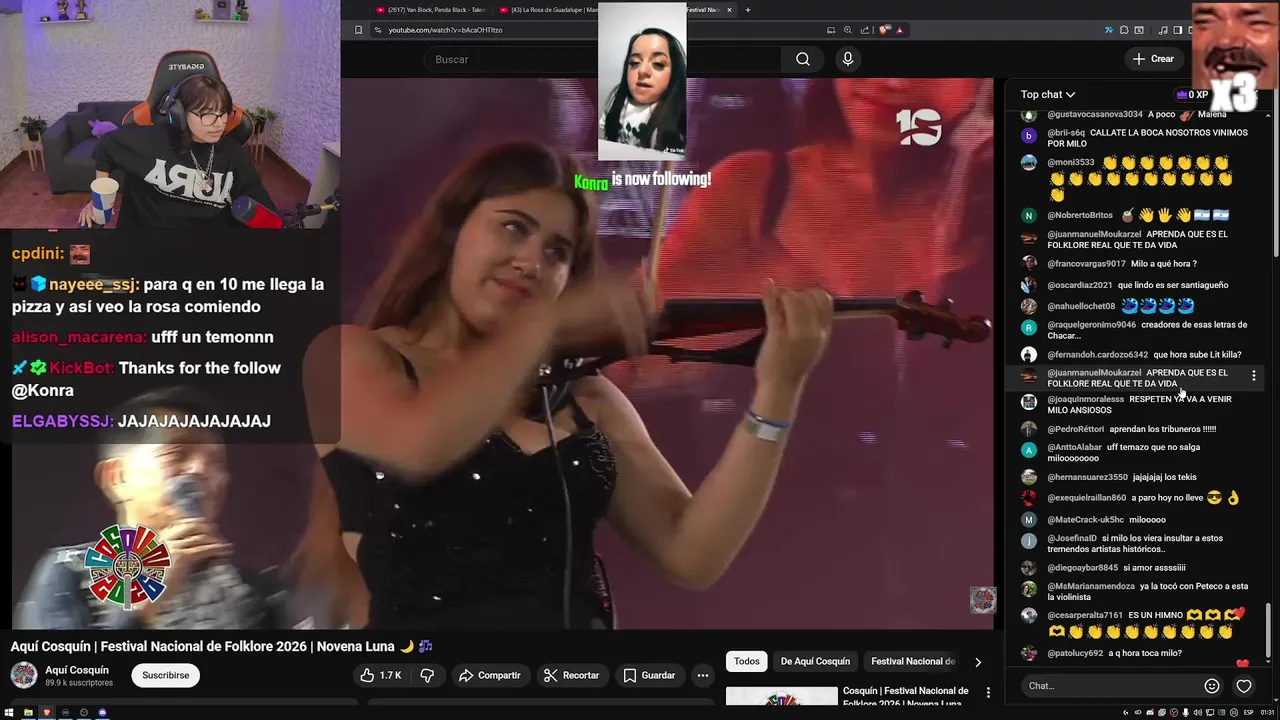Viewport: 1280px width, 720px height.
Task: Click the 0 XP badge in chat header
Action: pyautogui.click(x=1193, y=95)
